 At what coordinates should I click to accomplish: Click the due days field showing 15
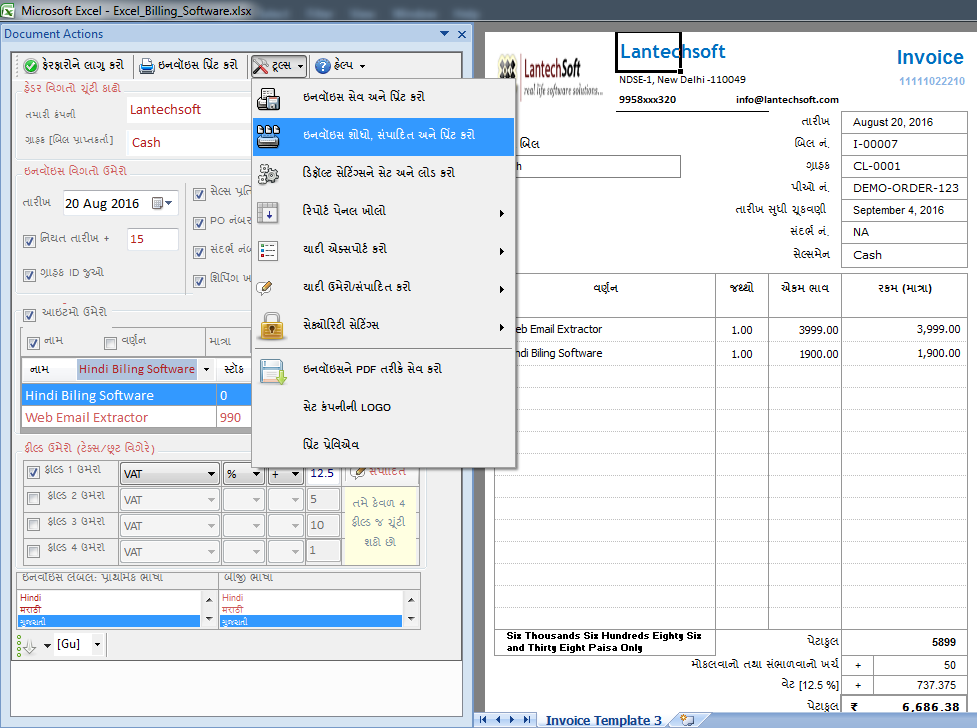point(153,239)
